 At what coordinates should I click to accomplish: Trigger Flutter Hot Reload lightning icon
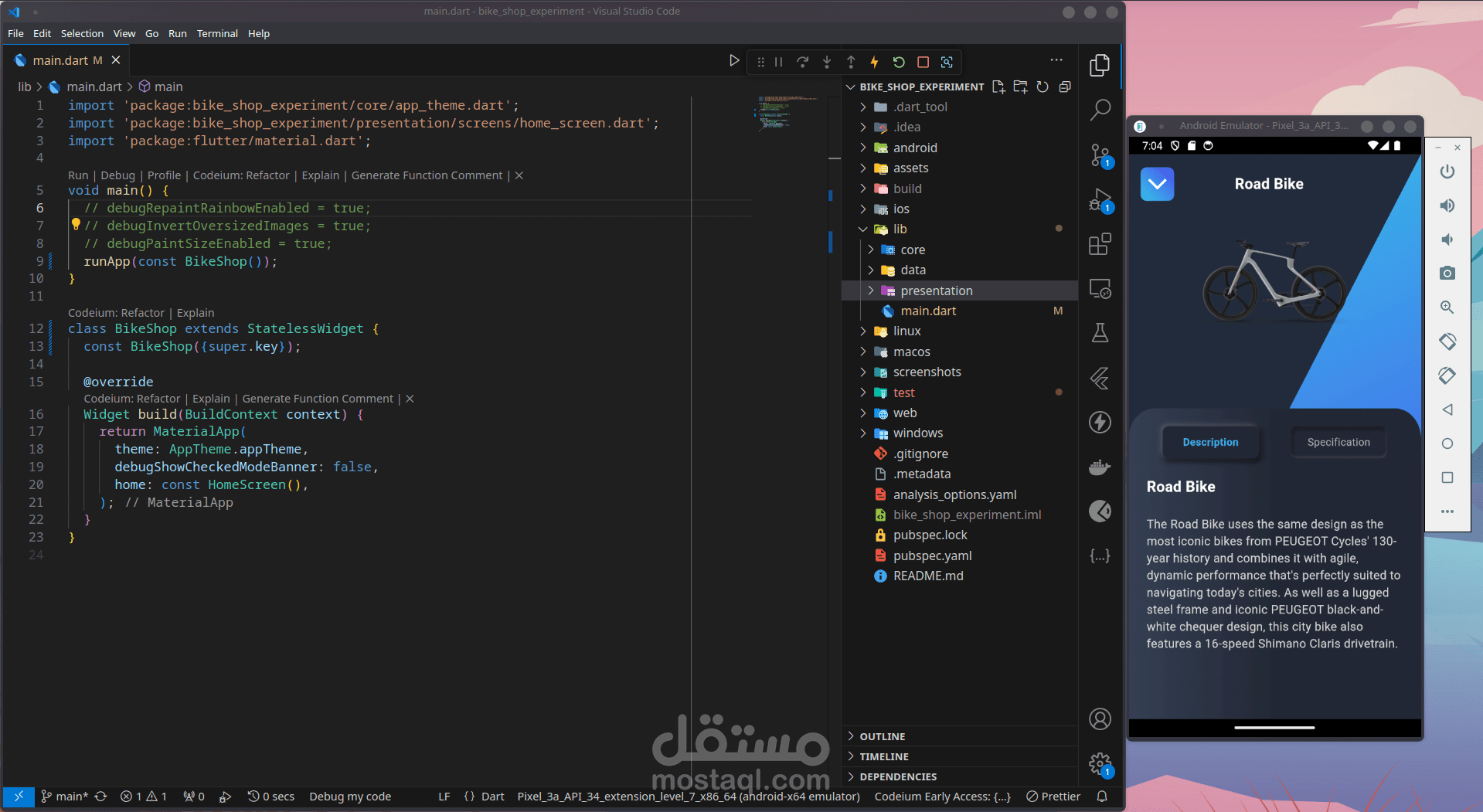click(x=874, y=62)
